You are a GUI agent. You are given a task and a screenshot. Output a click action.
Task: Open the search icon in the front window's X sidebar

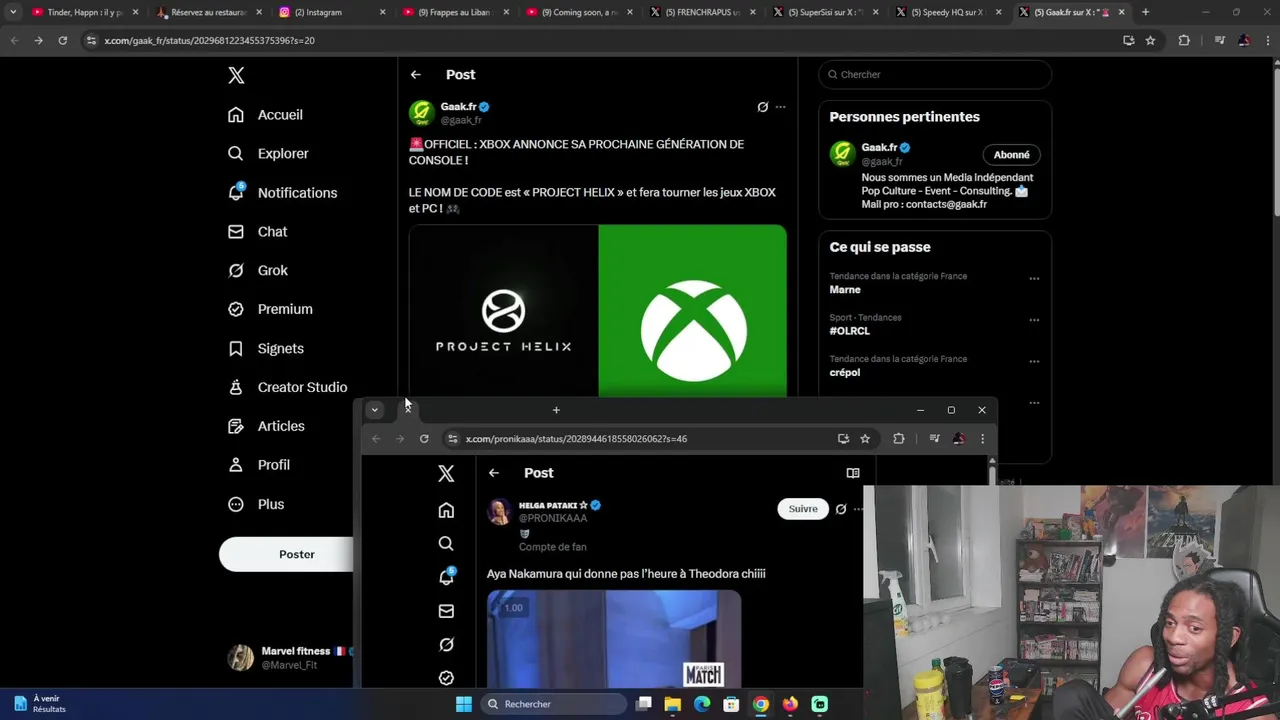(x=446, y=544)
